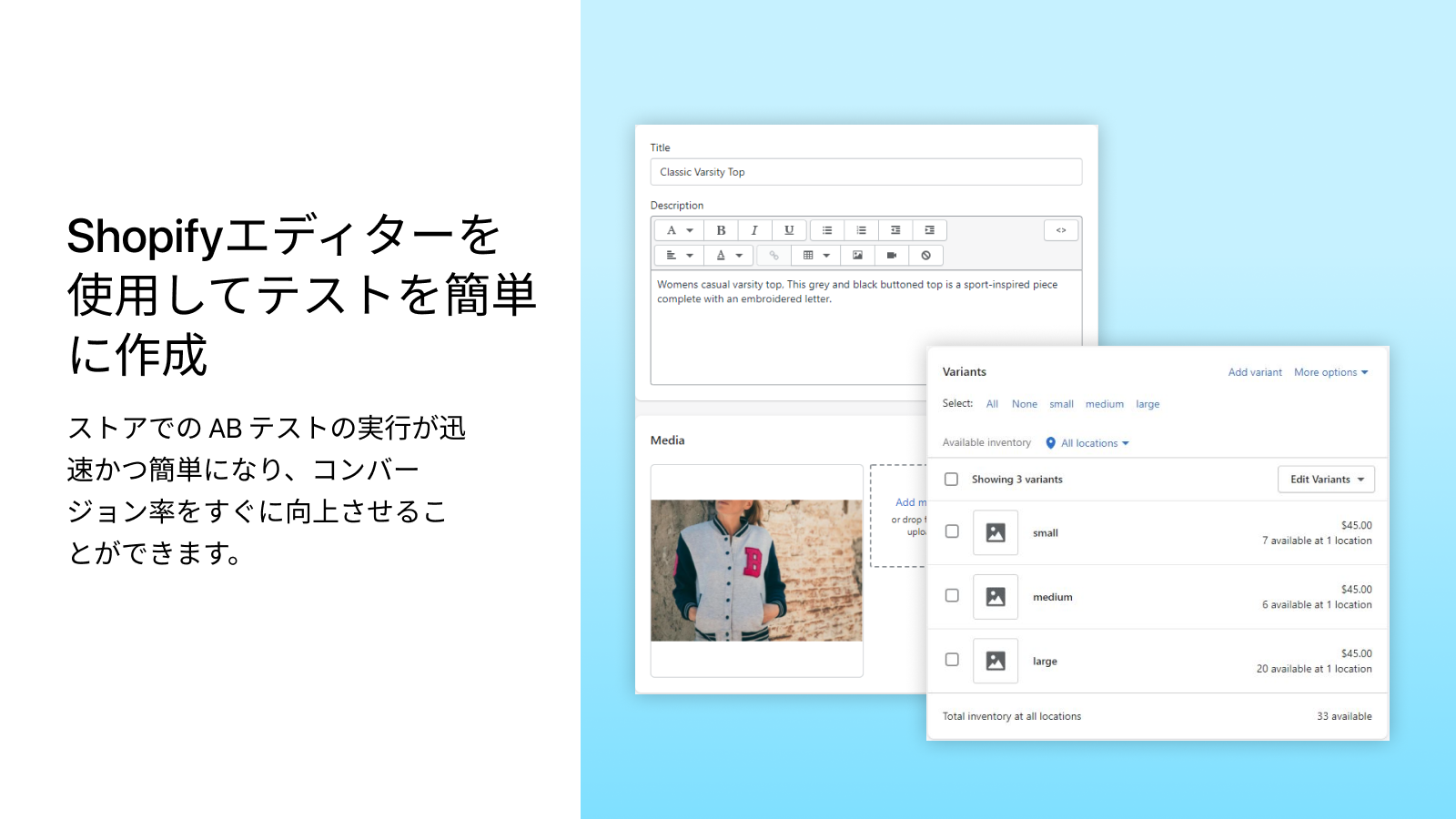Click None in variant select row
The image size is (1456, 819).
pyautogui.click(x=1025, y=404)
